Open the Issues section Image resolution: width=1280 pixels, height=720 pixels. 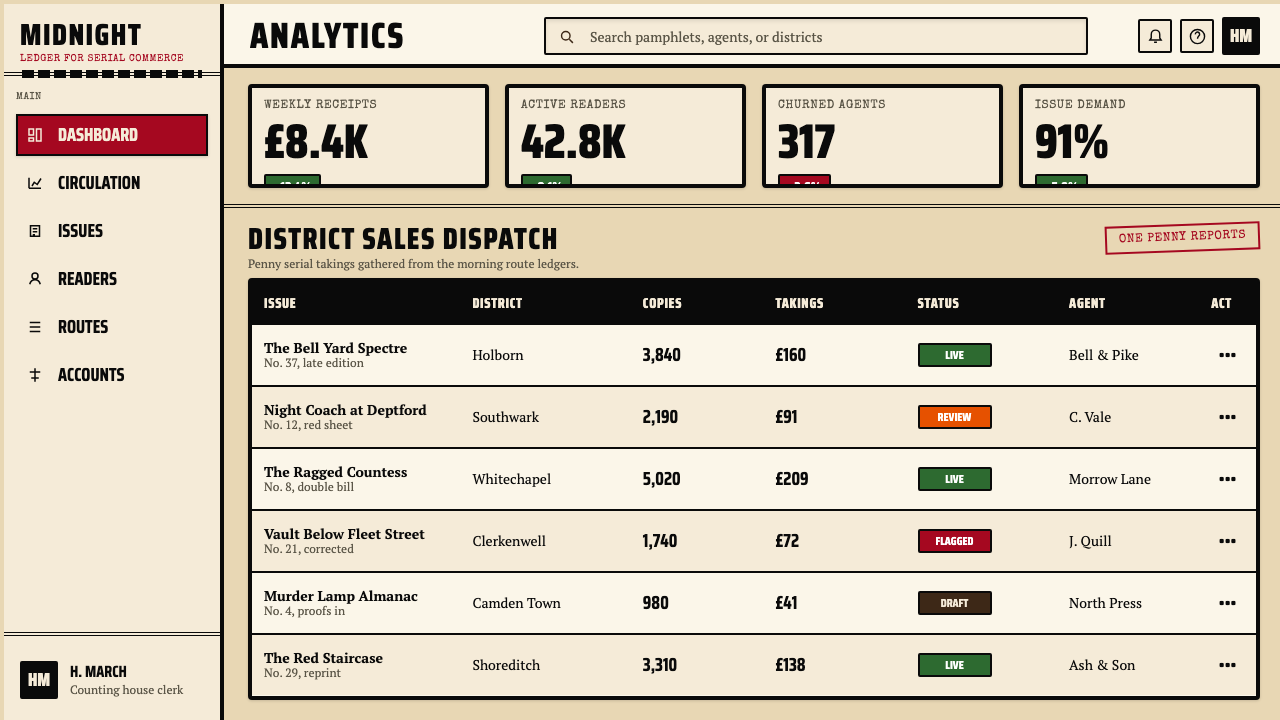(112, 231)
